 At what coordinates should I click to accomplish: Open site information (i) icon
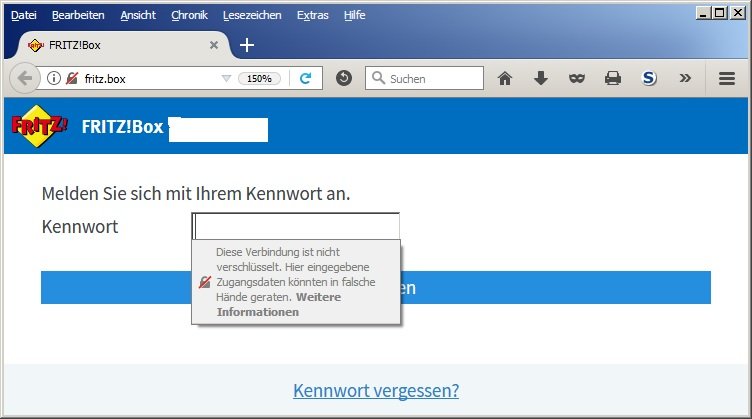(54, 78)
